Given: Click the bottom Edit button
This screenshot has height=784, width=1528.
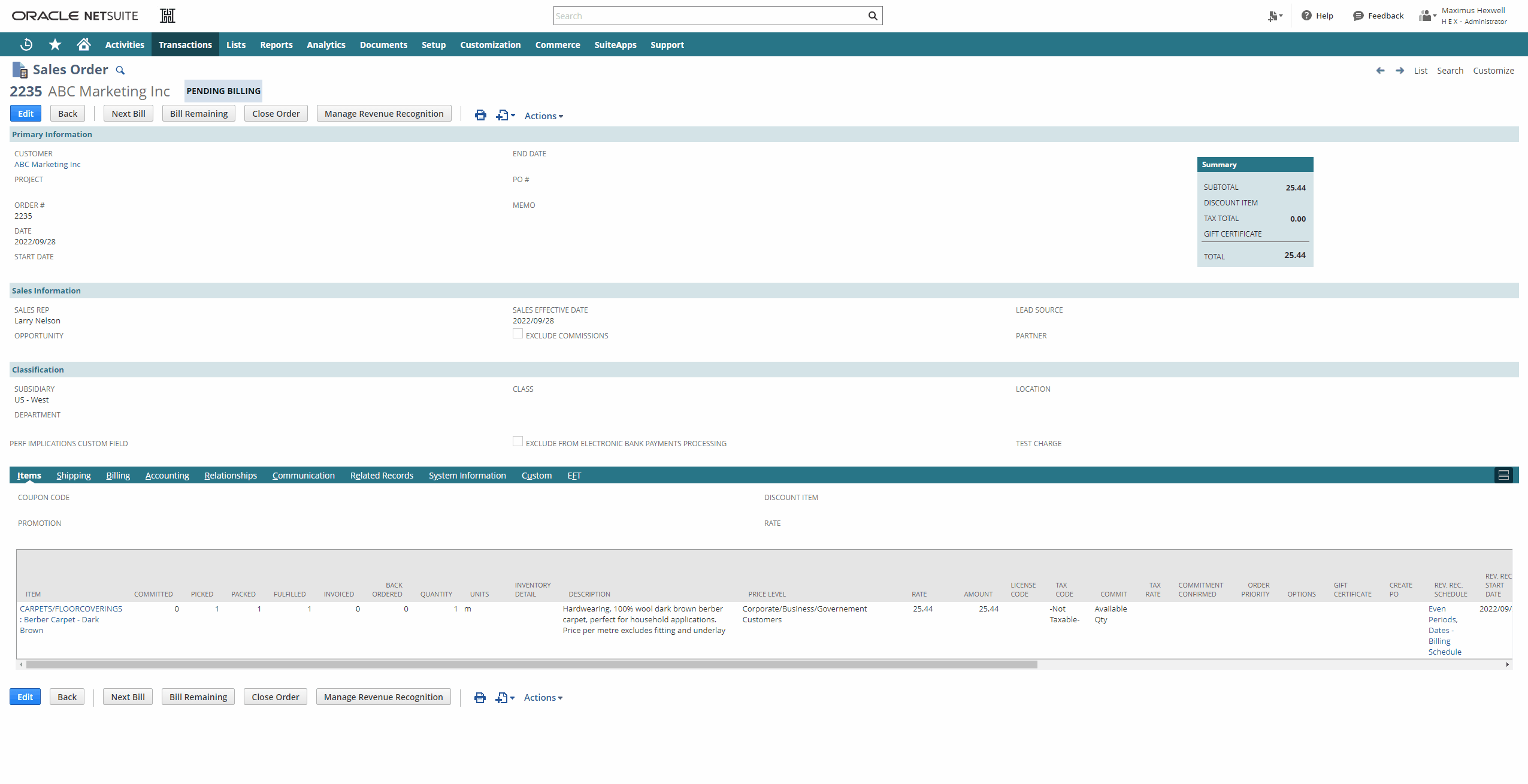Looking at the screenshot, I should [x=25, y=697].
